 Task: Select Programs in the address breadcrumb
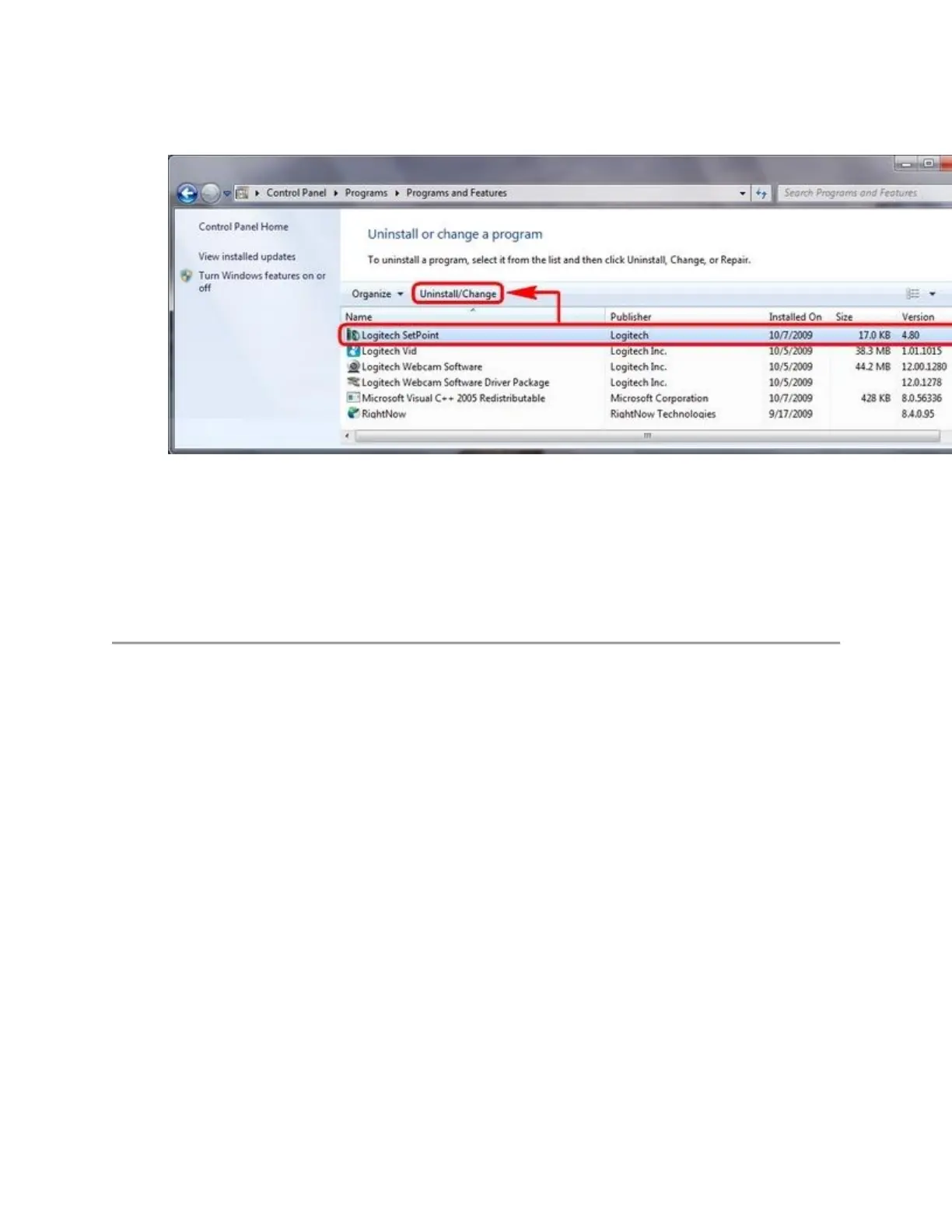(x=366, y=193)
